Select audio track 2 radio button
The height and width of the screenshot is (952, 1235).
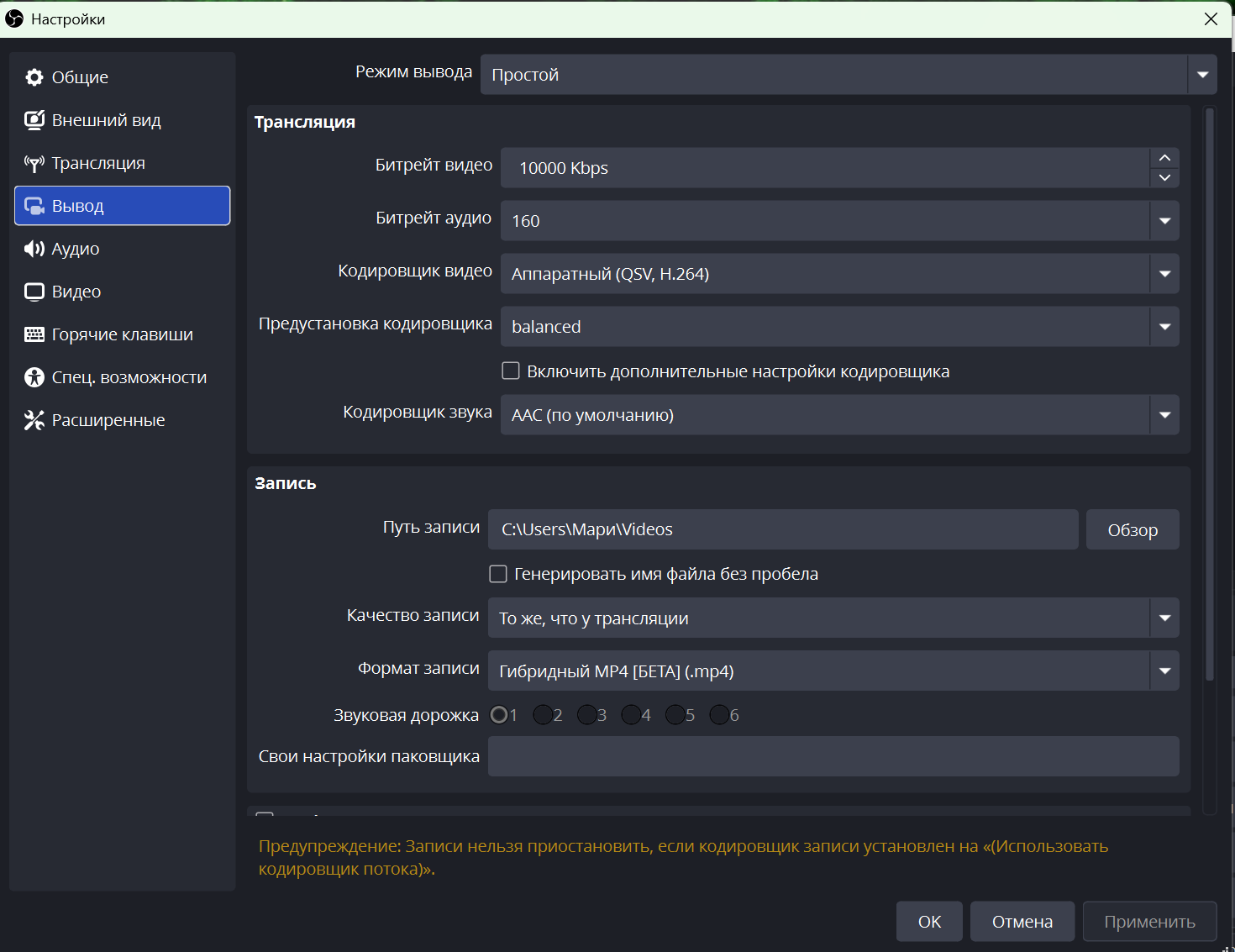(543, 715)
